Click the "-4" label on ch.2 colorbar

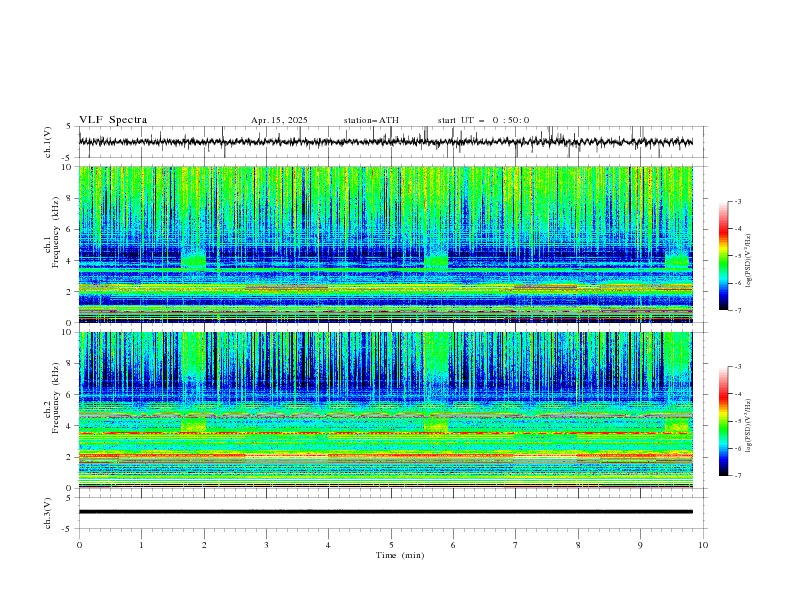(x=738, y=394)
